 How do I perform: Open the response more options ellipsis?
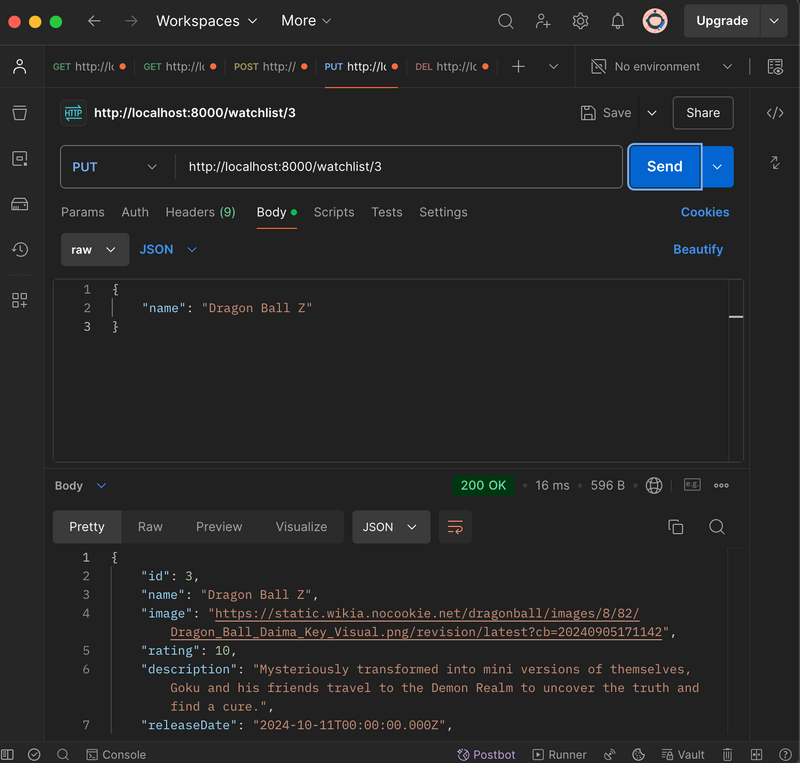tap(721, 485)
